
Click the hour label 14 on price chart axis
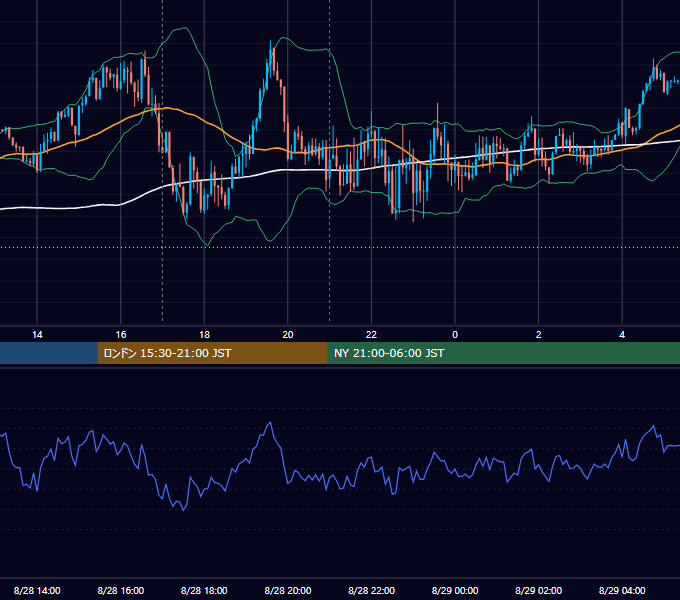coord(37,335)
